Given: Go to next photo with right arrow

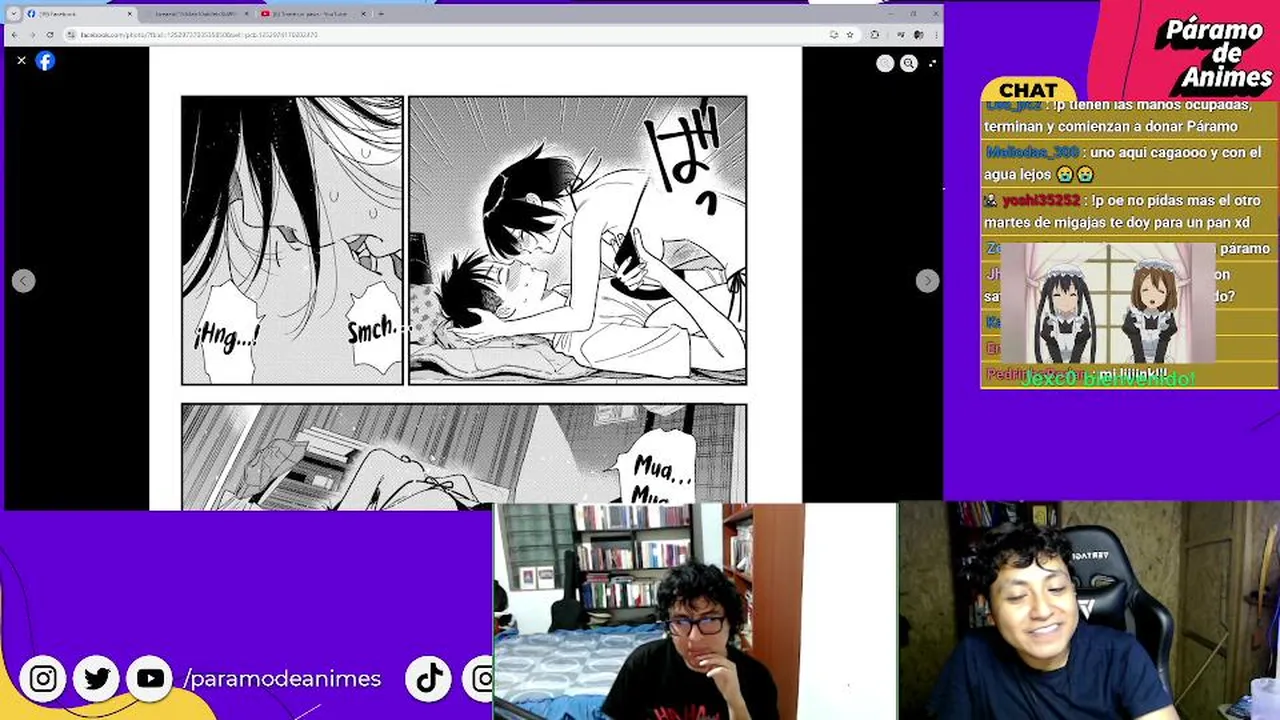Looking at the screenshot, I should (x=927, y=281).
